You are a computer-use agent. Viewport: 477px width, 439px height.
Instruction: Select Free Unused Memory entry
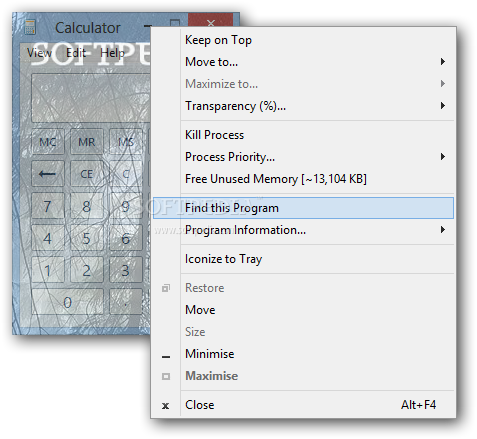(x=303, y=179)
